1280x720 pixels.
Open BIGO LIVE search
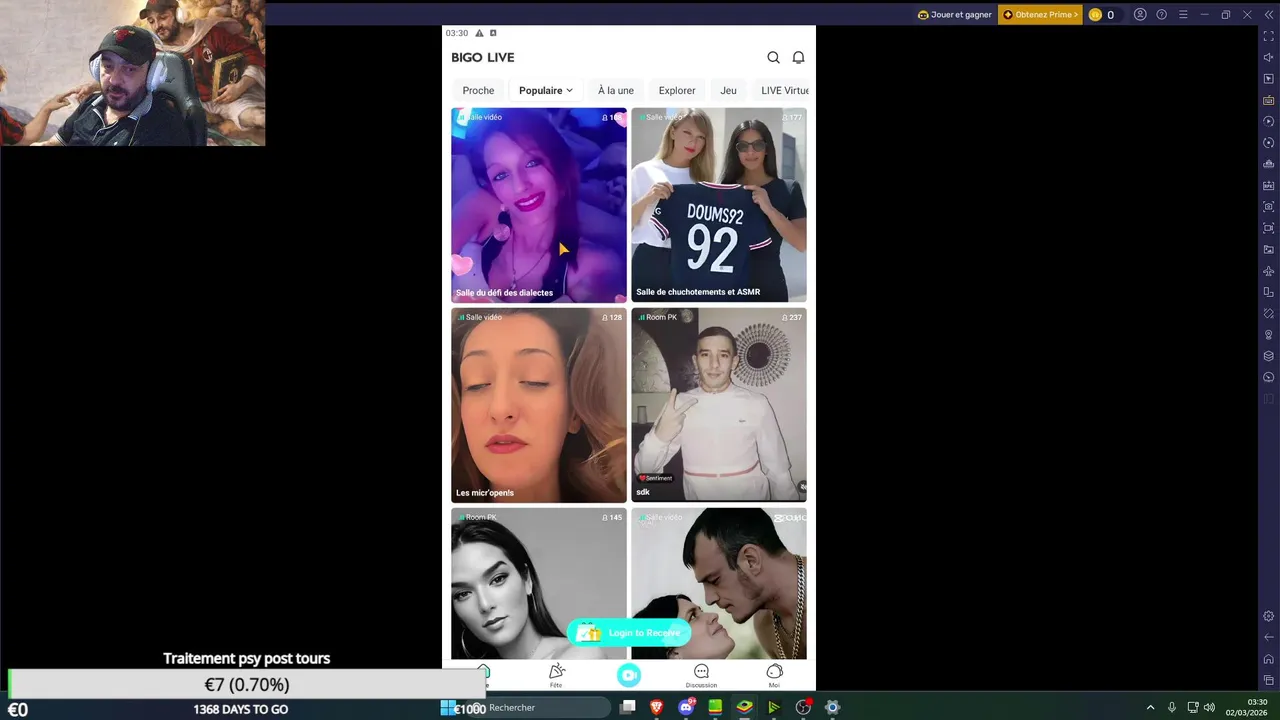[773, 57]
